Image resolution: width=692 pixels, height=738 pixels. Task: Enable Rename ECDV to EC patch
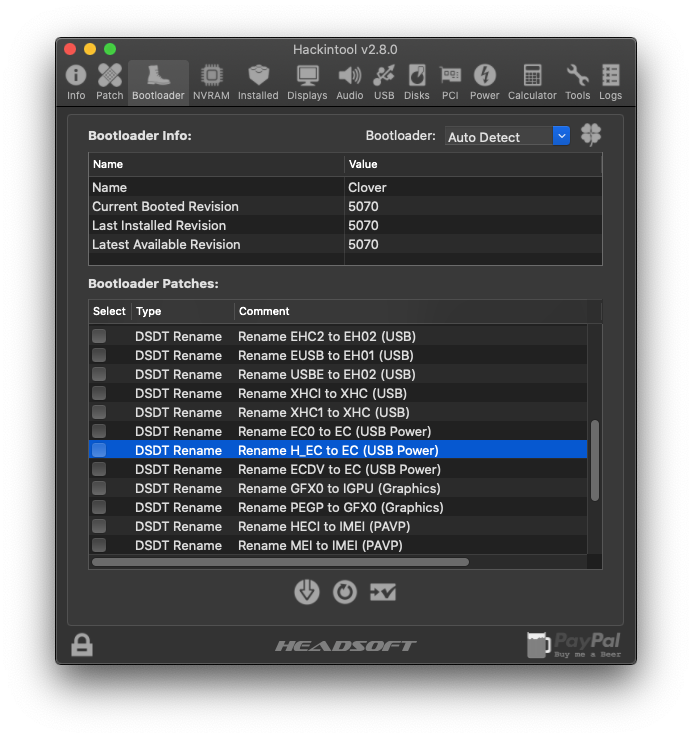point(99,469)
